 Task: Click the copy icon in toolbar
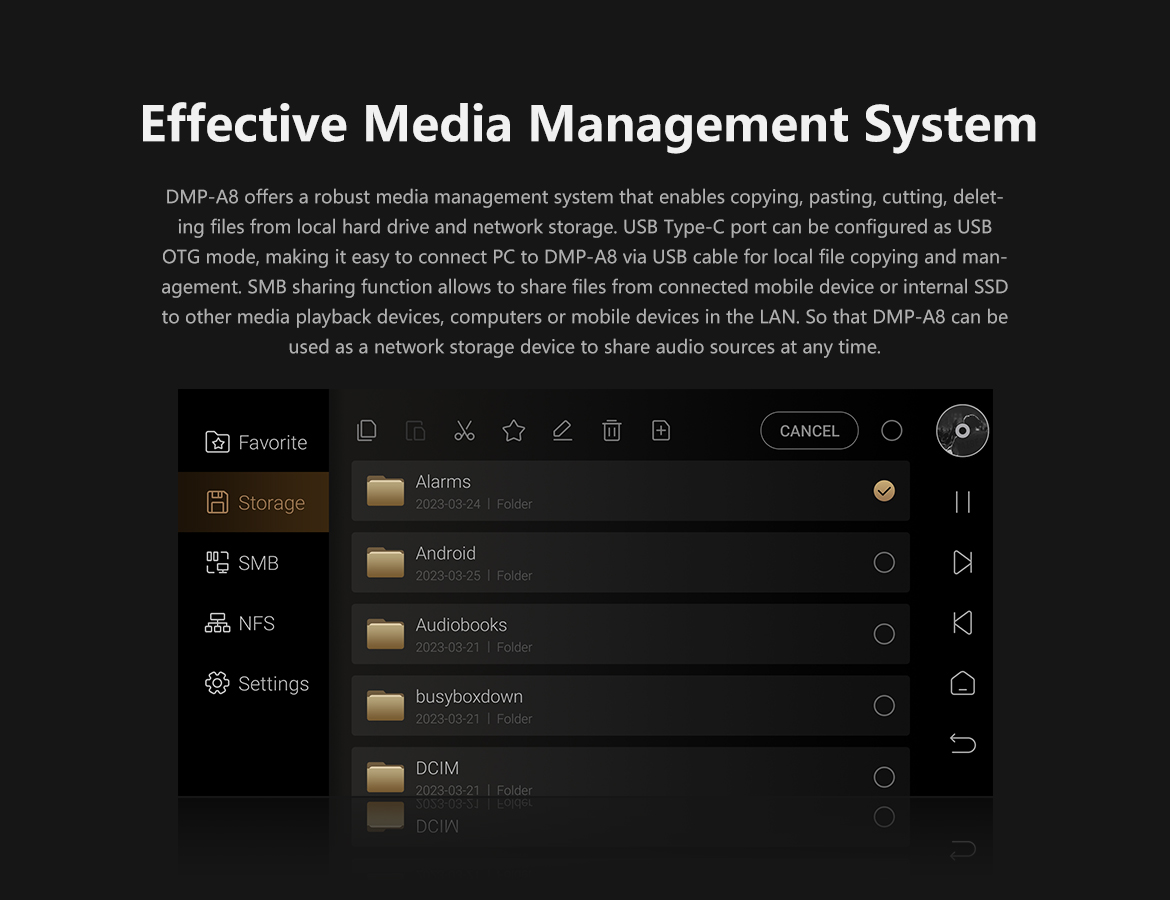pyautogui.click(x=367, y=431)
